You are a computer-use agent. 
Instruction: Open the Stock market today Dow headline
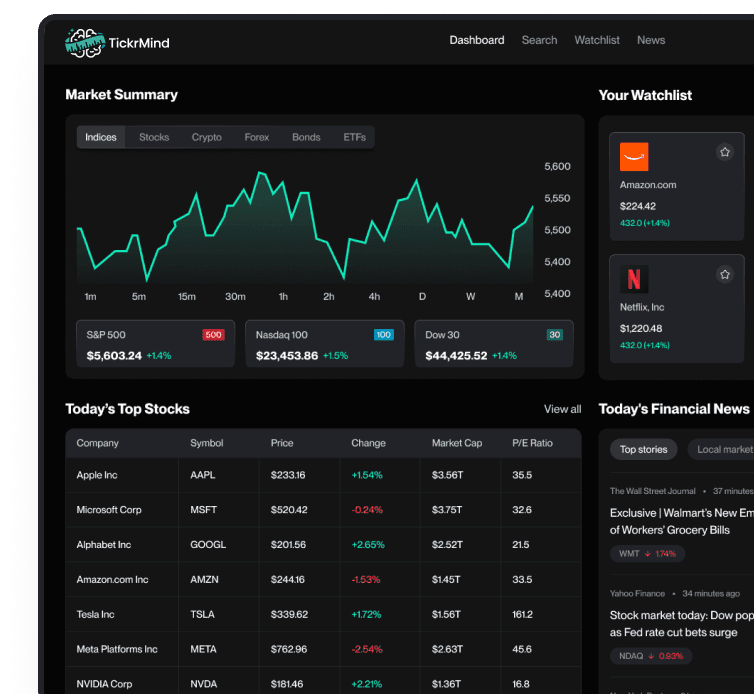(682, 624)
